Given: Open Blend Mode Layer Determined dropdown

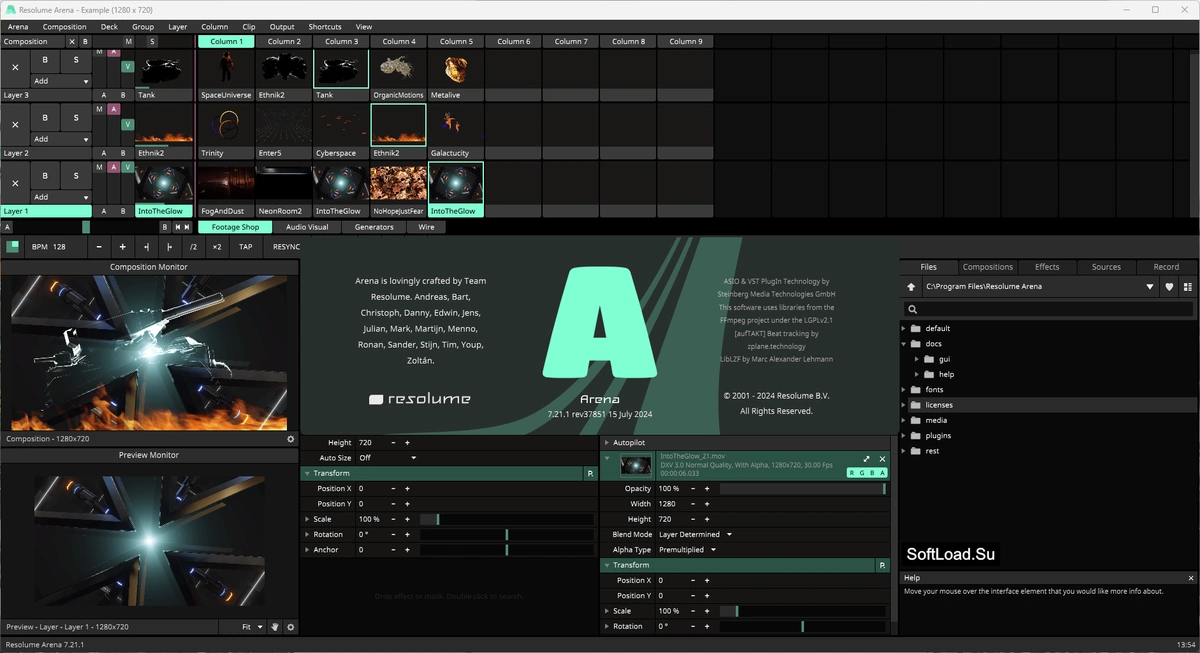Looking at the screenshot, I should (695, 534).
